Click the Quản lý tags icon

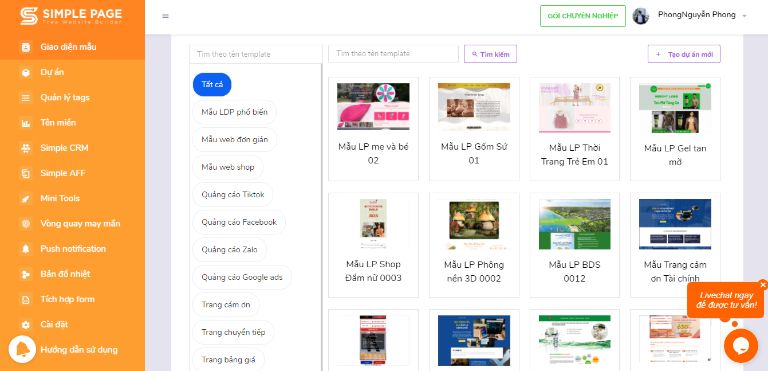25,98
